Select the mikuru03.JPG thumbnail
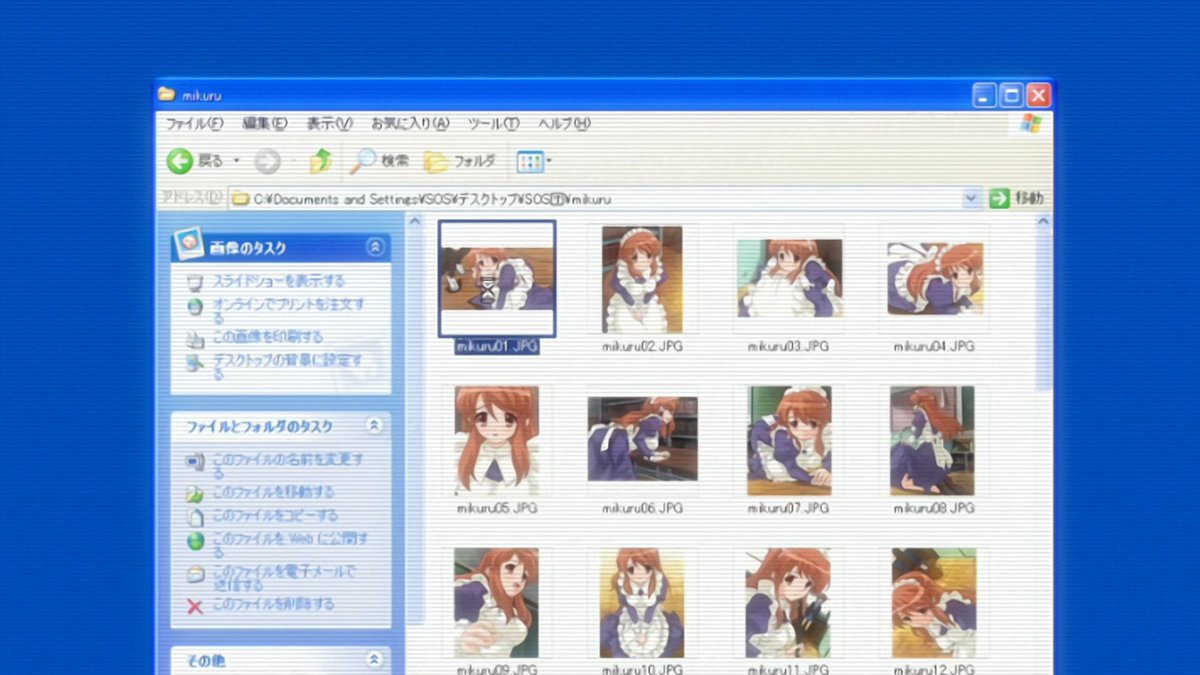1200x675 pixels. pos(789,279)
